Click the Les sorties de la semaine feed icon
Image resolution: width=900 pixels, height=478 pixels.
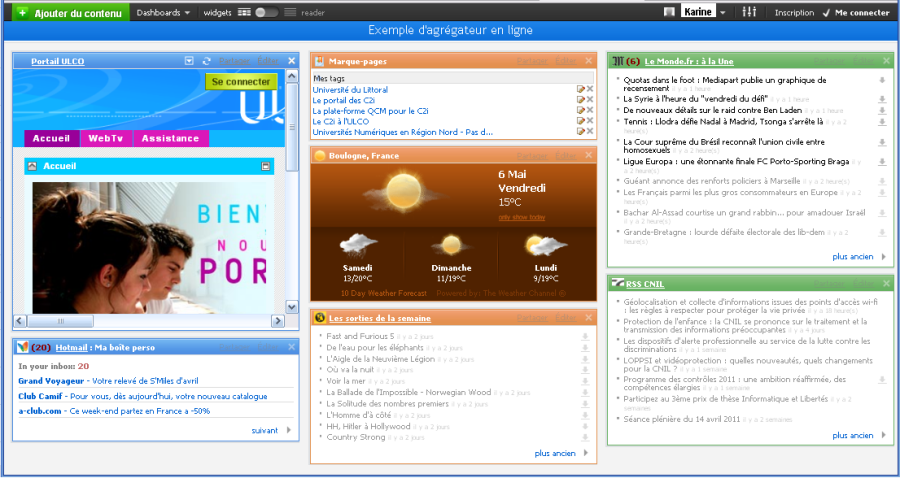[x=320, y=318]
